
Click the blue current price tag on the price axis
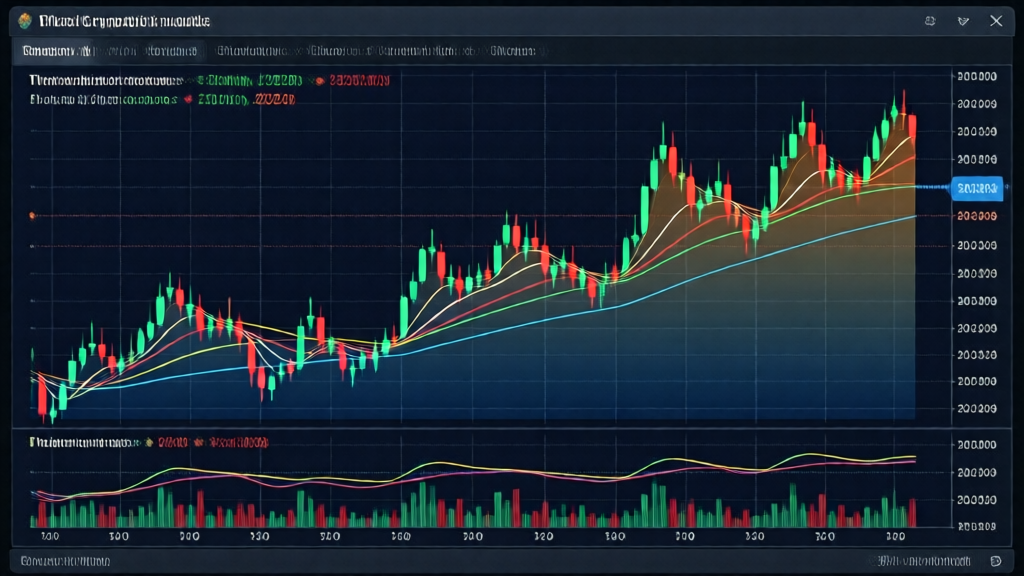[x=976, y=187]
